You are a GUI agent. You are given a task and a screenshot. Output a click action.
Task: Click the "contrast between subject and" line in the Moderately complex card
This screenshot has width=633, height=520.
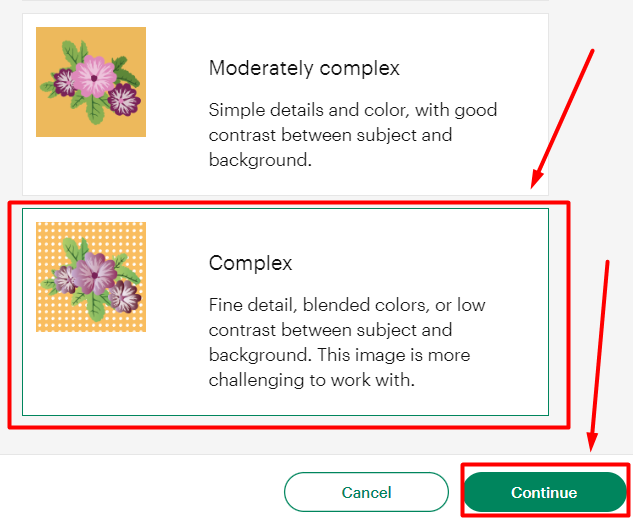(330, 135)
